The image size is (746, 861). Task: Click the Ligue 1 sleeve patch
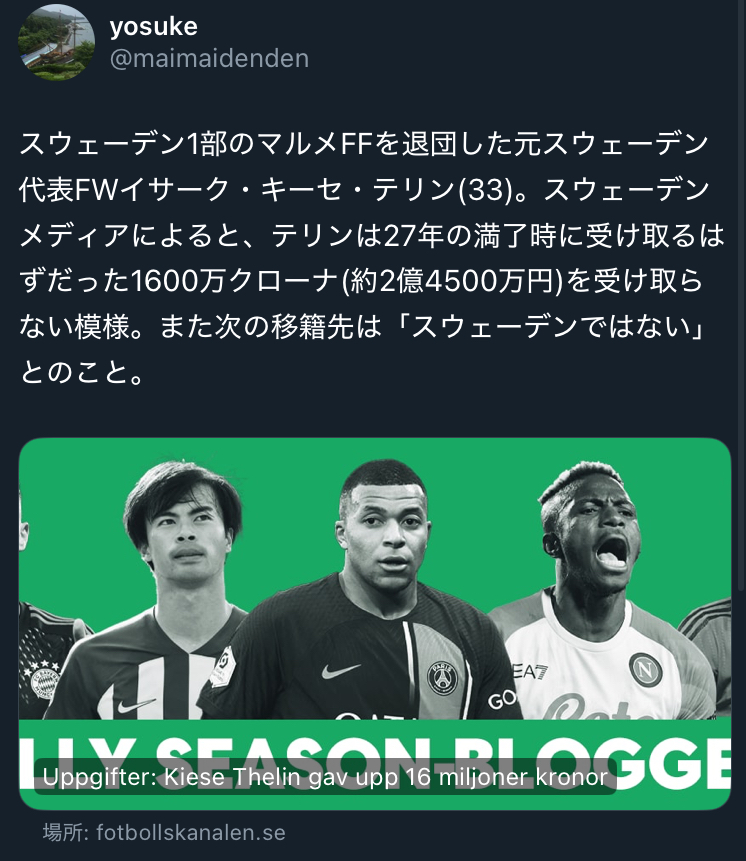coord(224,666)
